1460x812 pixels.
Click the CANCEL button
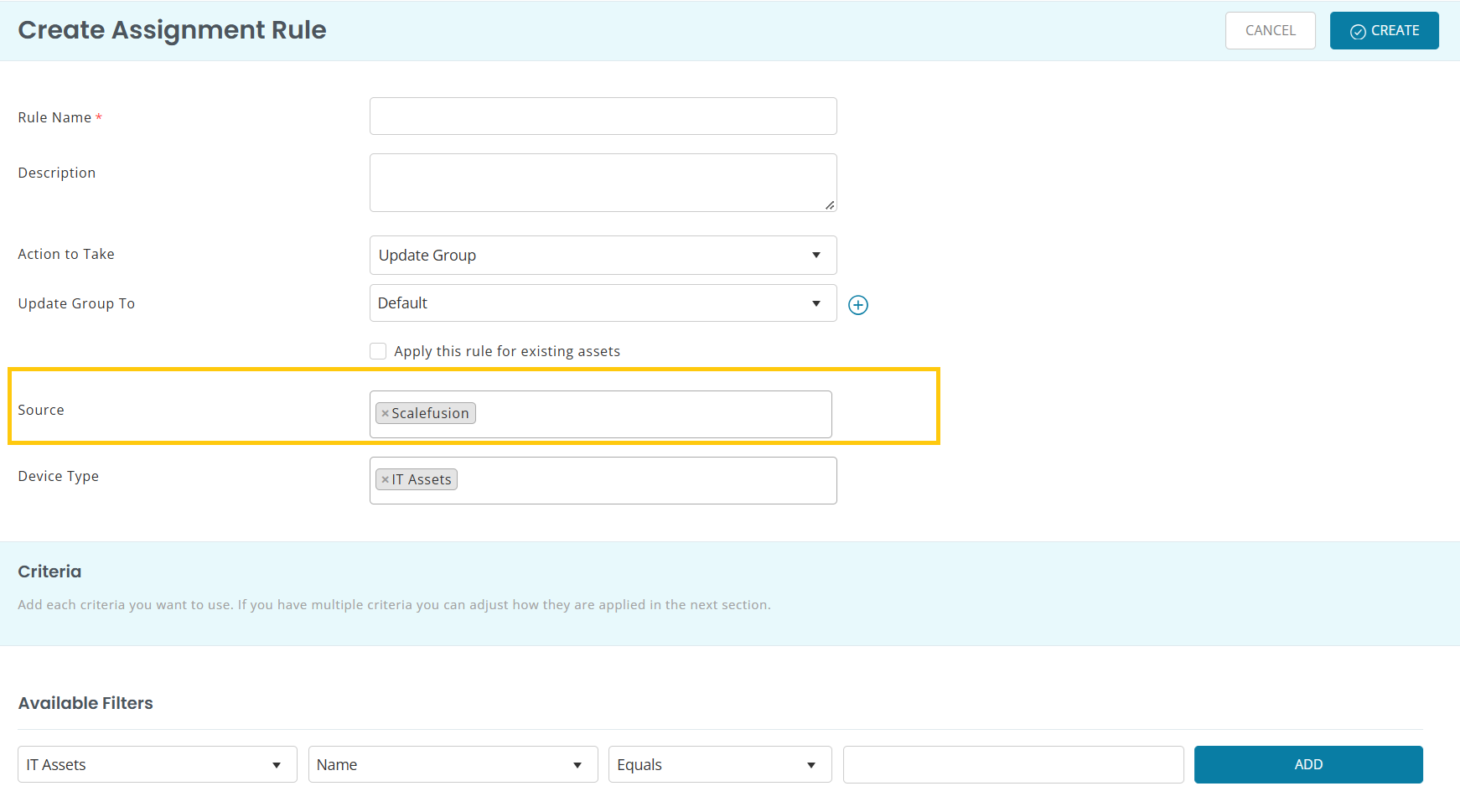pos(1270,31)
